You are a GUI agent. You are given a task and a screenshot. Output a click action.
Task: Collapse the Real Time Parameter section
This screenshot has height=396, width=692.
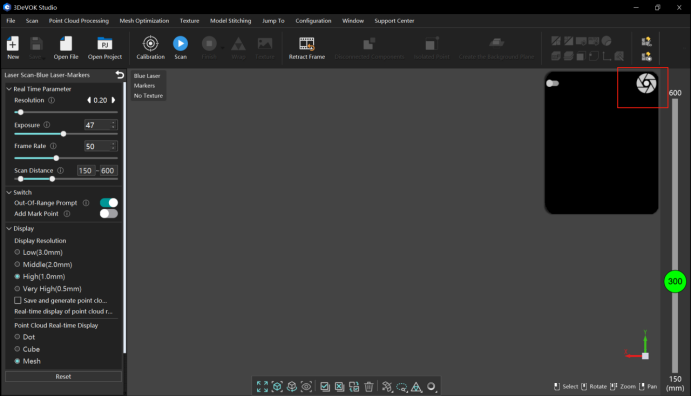[9, 89]
